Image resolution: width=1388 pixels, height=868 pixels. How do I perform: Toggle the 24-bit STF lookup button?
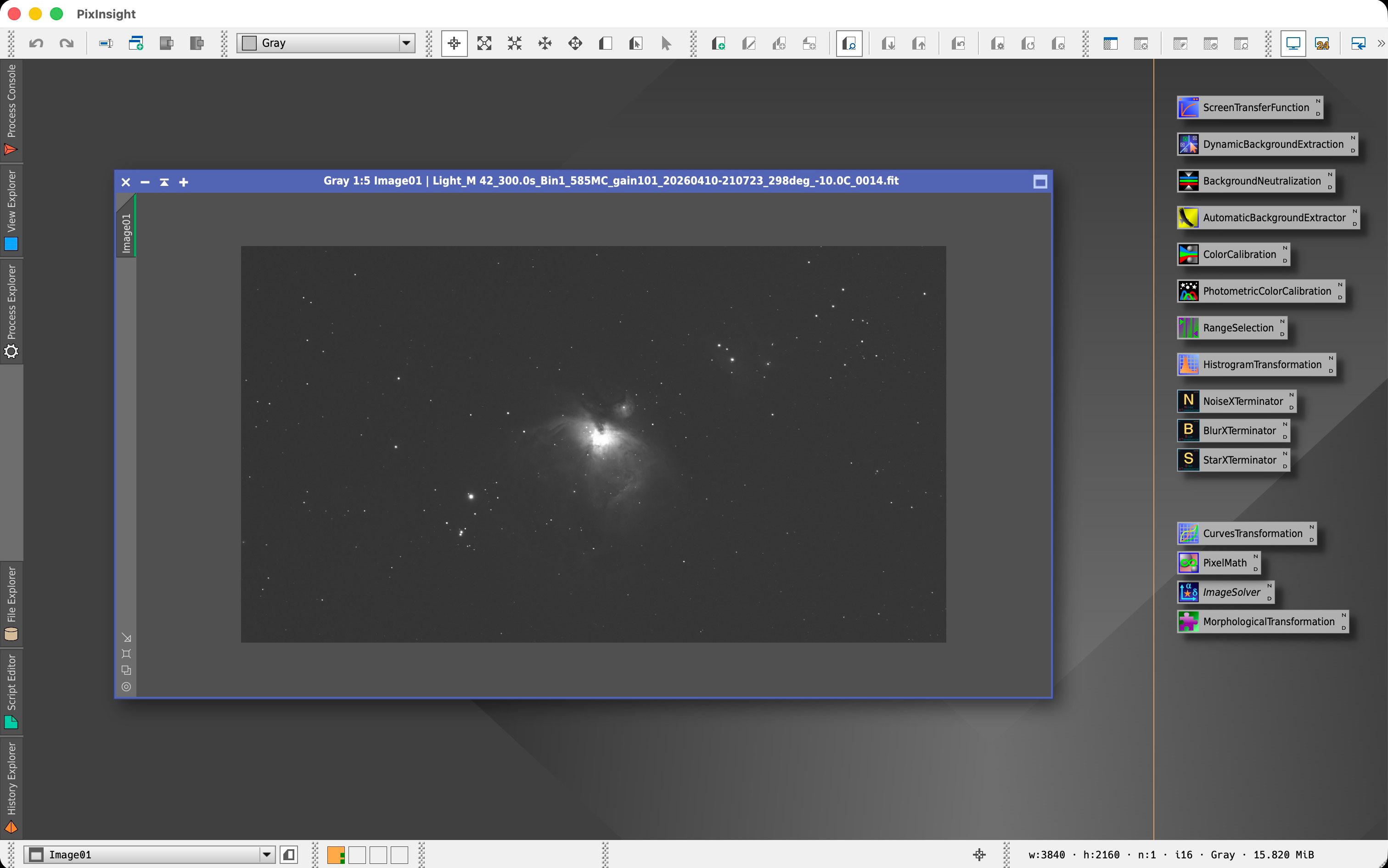click(x=1322, y=44)
